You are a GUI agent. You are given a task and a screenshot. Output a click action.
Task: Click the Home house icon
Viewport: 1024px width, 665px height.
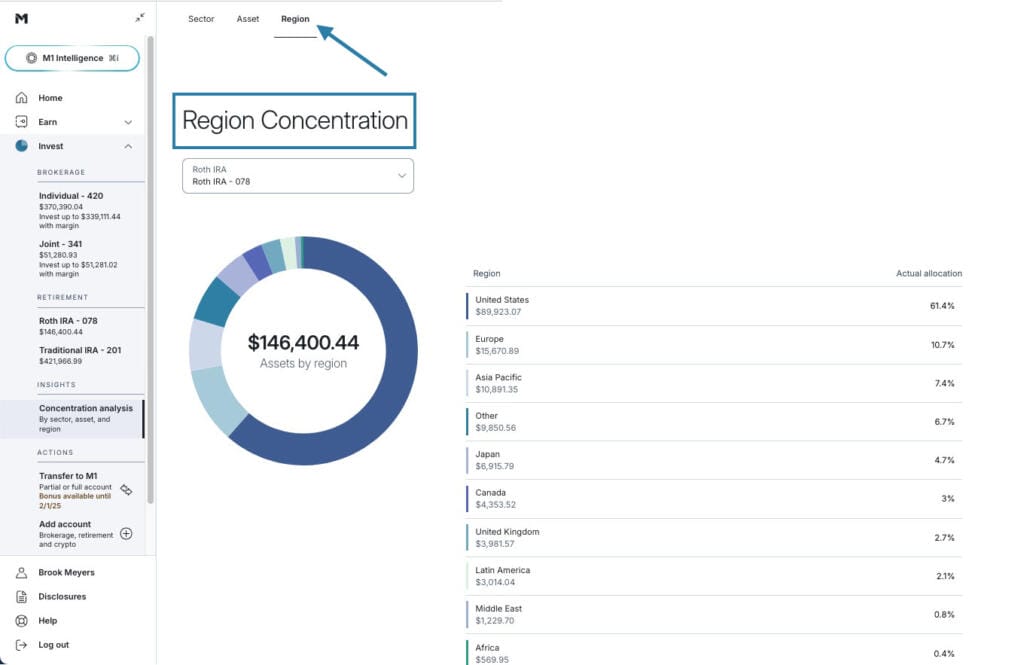point(22,98)
